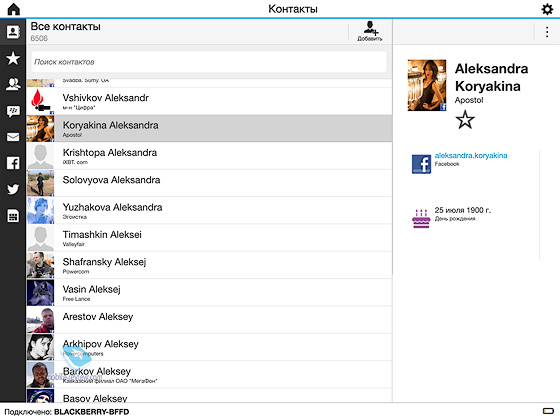Select contact Timashkin Aleksei
Image resolution: width=560 pixels, height=420 pixels.
pos(209,238)
